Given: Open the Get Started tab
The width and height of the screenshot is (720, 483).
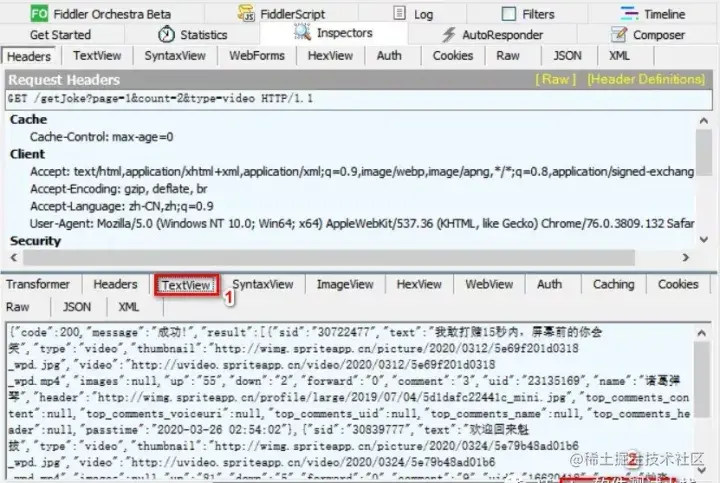Looking at the screenshot, I should point(60,35).
